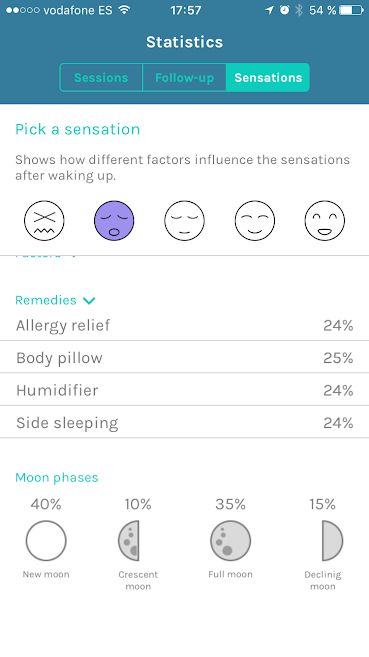This screenshot has width=369, height=657.
Task: Tap the Crescent moon icon
Action: [x=129, y=541]
